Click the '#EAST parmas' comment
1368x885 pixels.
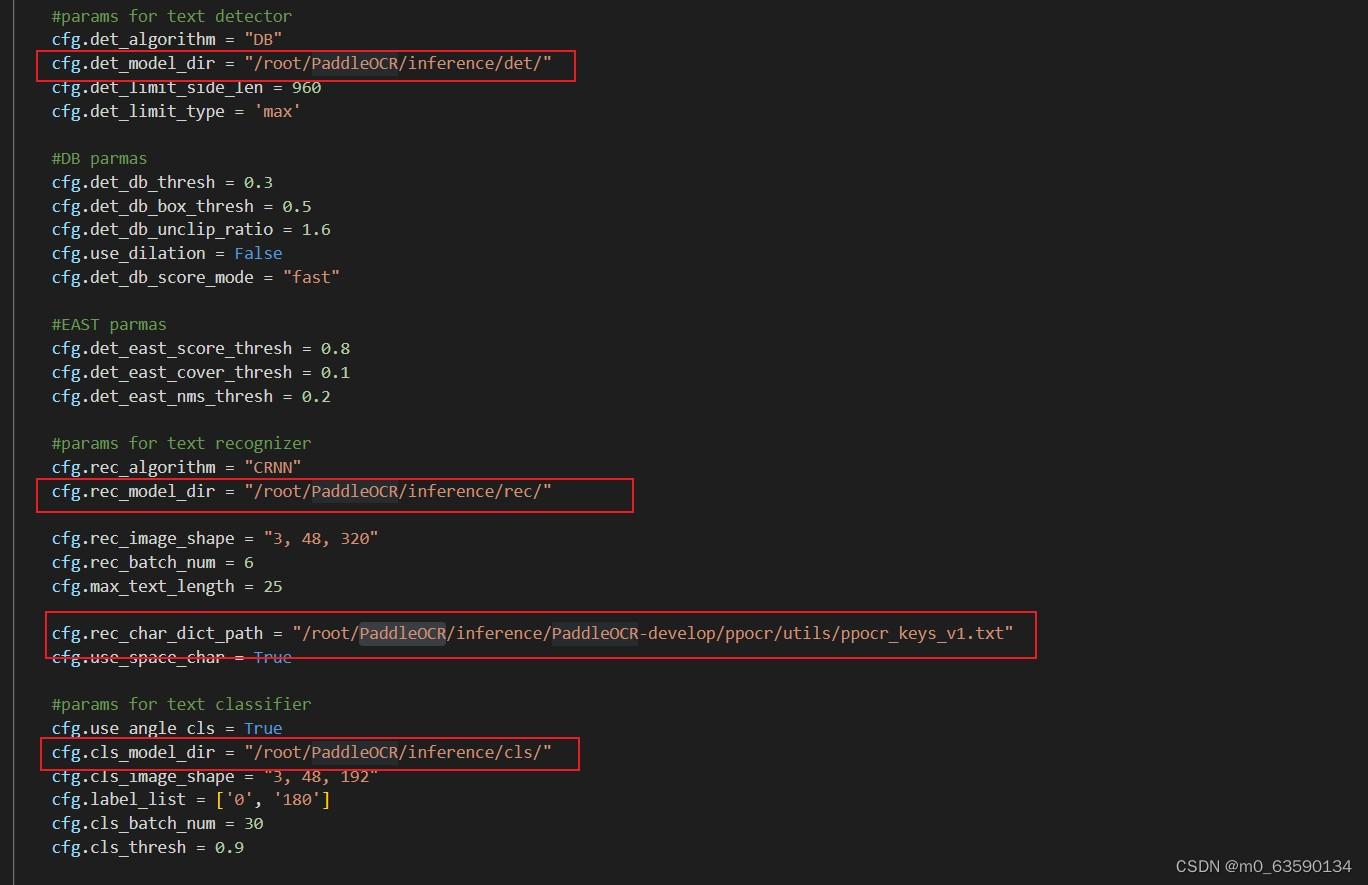(x=110, y=325)
